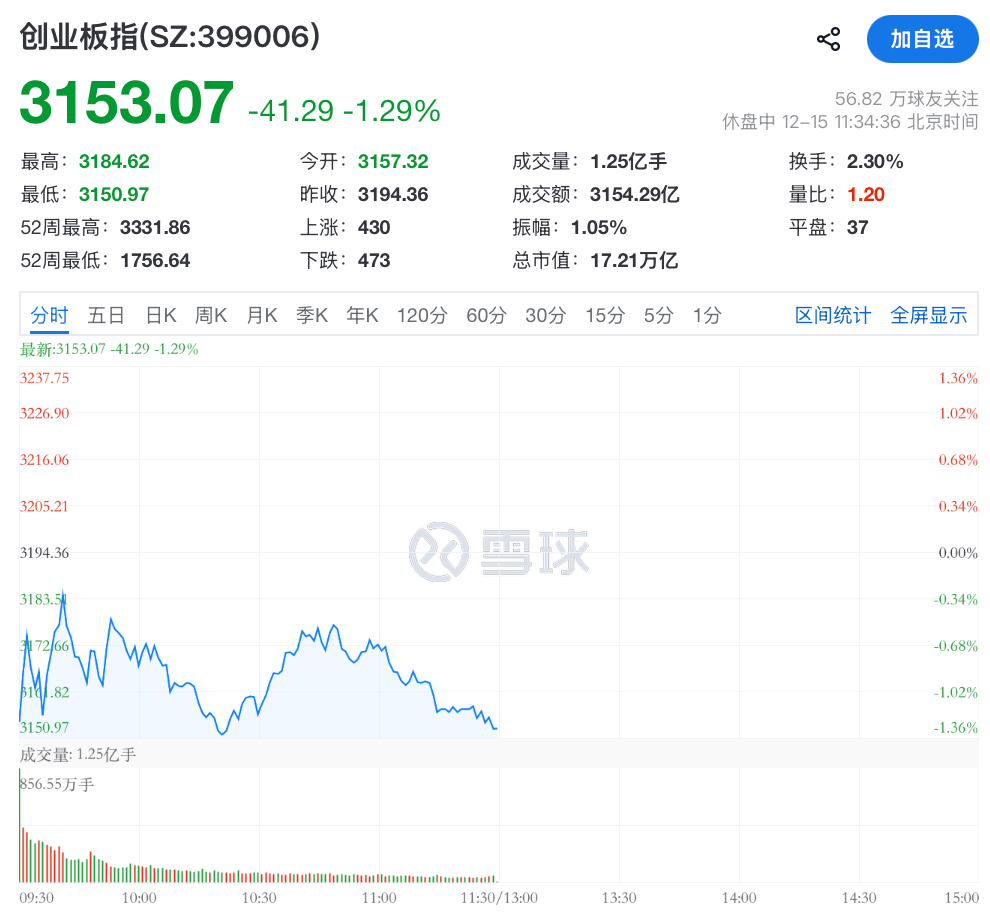The height and width of the screenshot is (922, 990).
Task: Switch to the 日K tab
Action: coord(161,315)
